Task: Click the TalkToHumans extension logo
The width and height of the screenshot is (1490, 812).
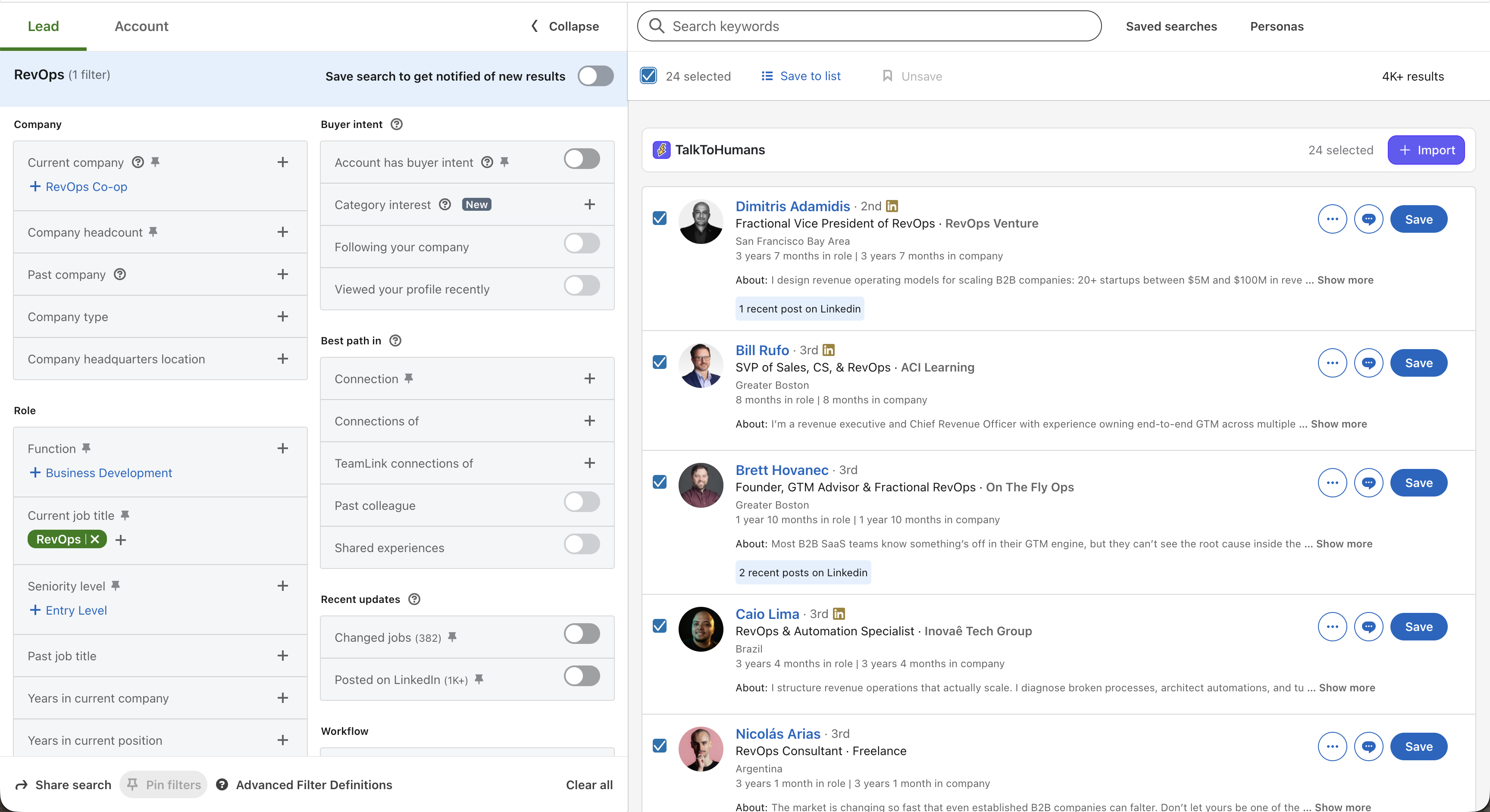Action: [661, 150]
